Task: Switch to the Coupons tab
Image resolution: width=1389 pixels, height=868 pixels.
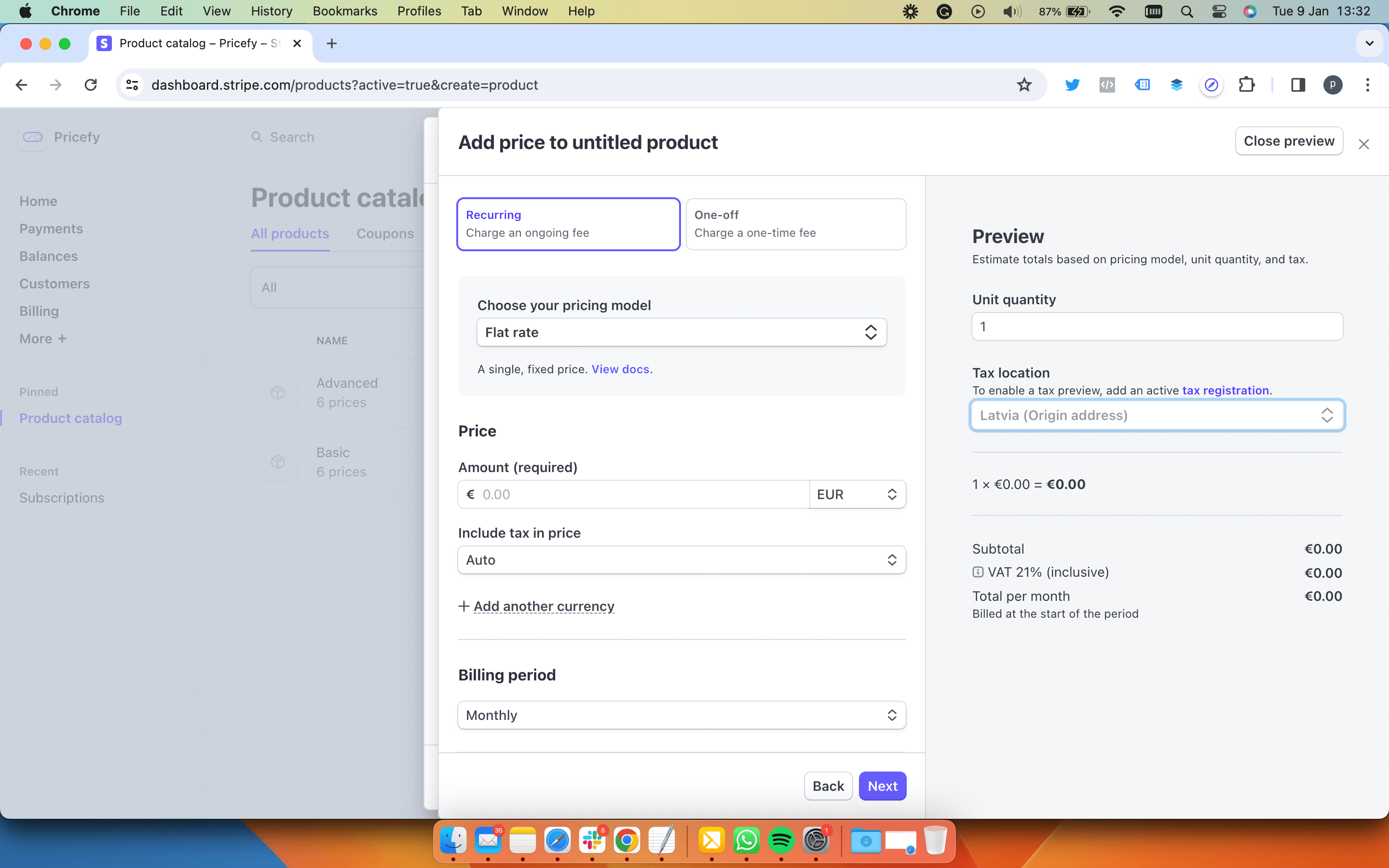Action: pos(385,234)
